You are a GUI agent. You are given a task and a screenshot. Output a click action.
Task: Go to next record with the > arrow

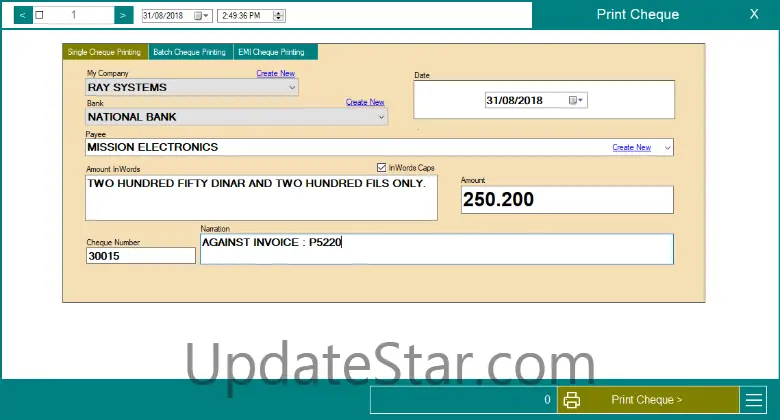(x=123, y=15)
